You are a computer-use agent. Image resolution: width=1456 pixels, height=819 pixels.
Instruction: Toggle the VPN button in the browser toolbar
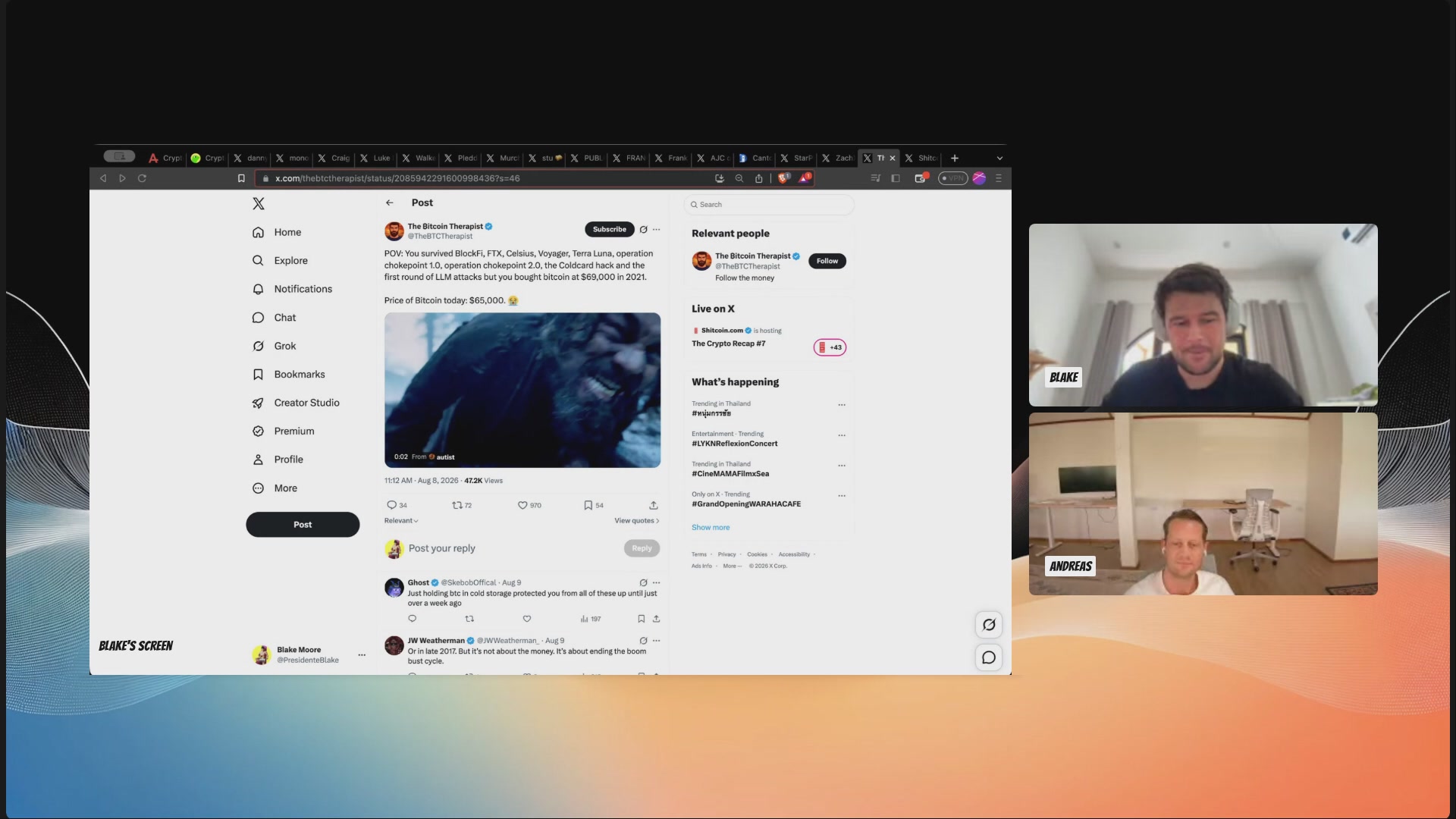(953, 178)
